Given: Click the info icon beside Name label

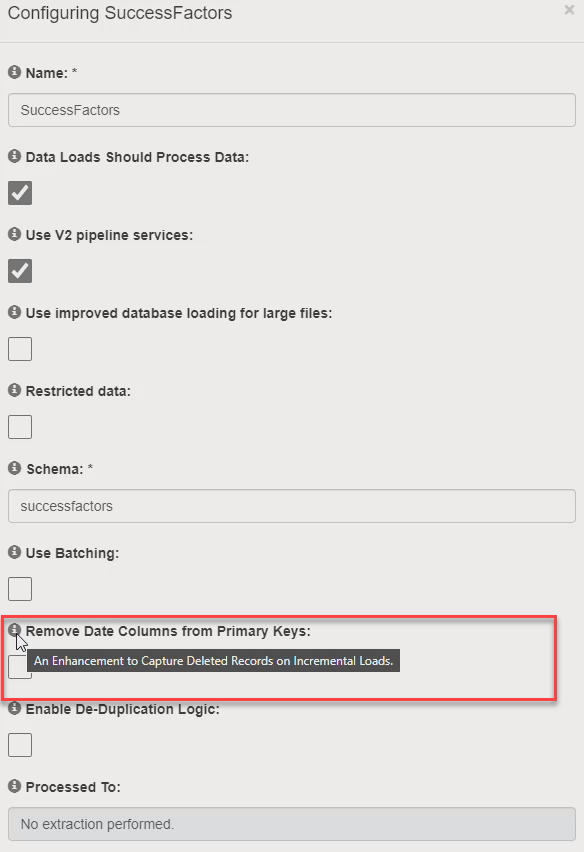Looking at the screenshot, I should [x=15, y=72].
